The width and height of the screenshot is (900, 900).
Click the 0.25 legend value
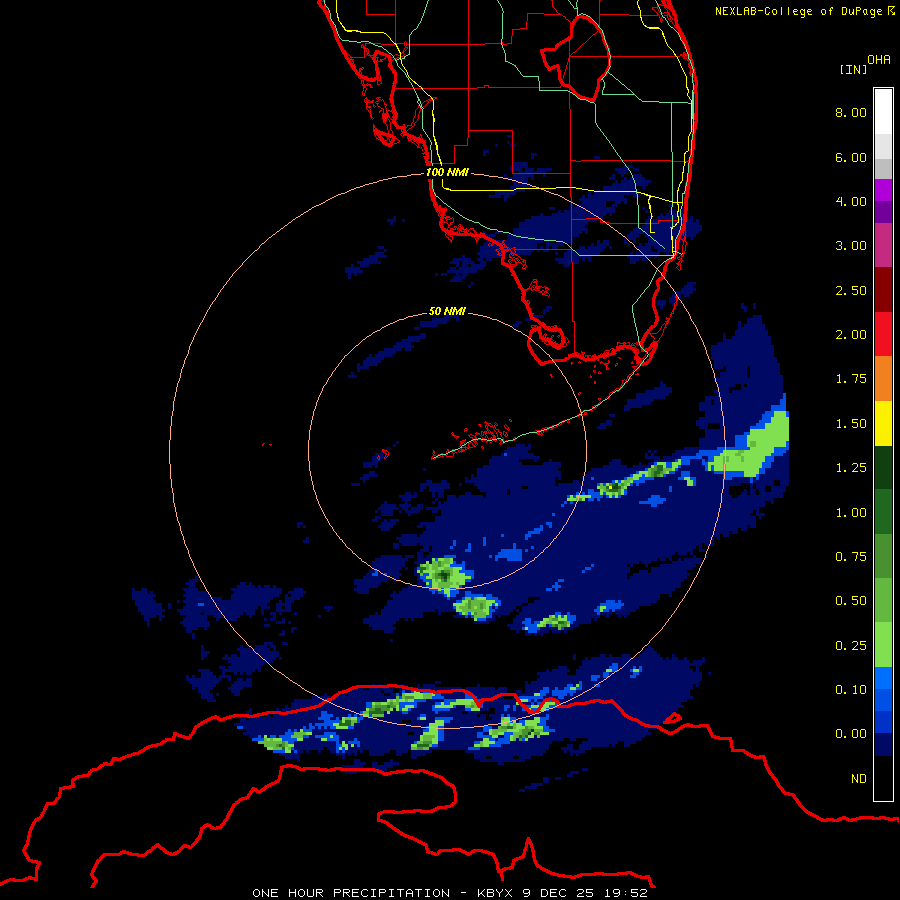pos(851,646)
